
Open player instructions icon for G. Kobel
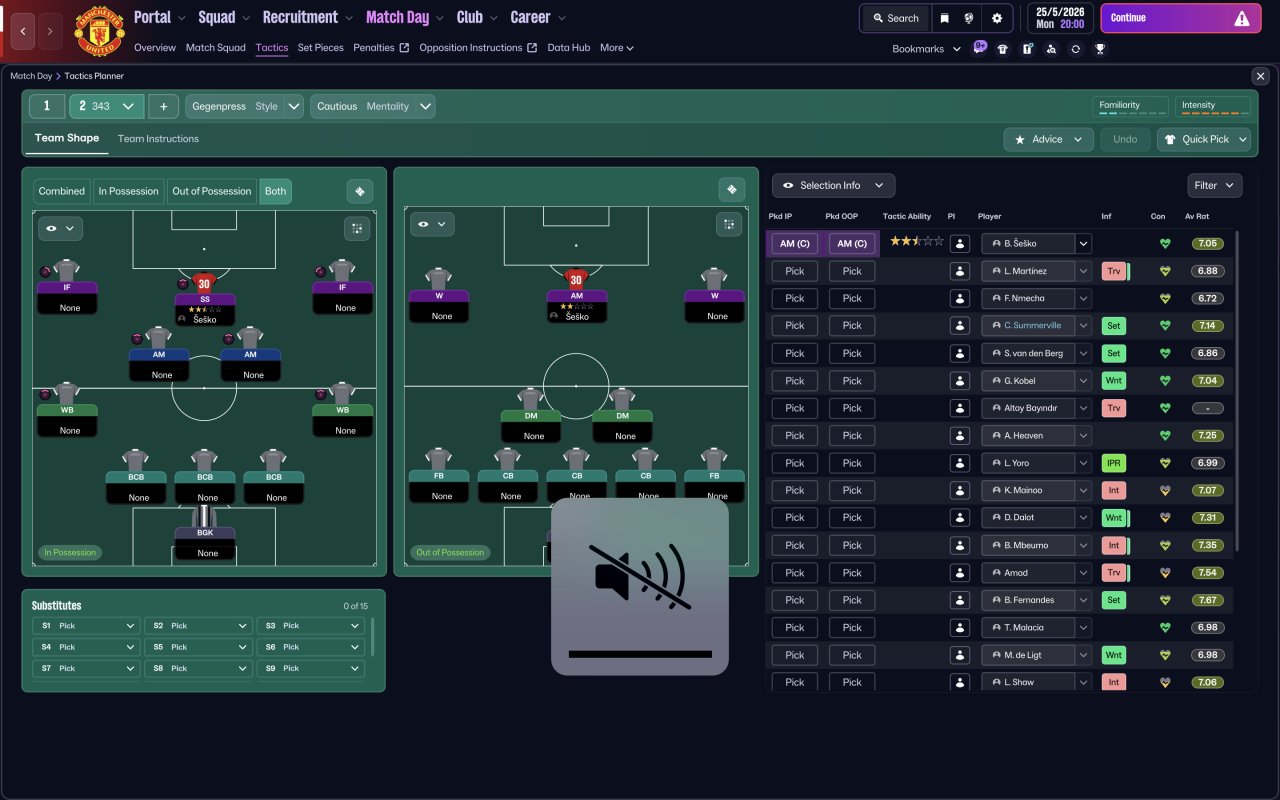pos(960,381)
